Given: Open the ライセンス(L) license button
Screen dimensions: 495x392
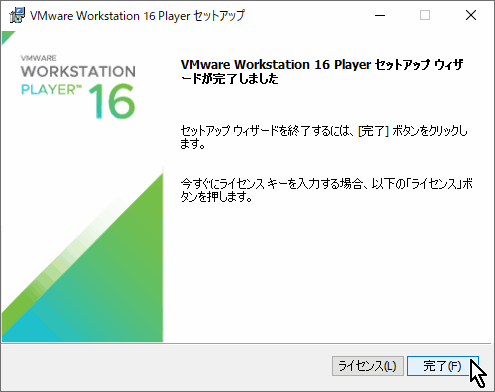Looking at the screenshot, I should (x=368, y=366).
